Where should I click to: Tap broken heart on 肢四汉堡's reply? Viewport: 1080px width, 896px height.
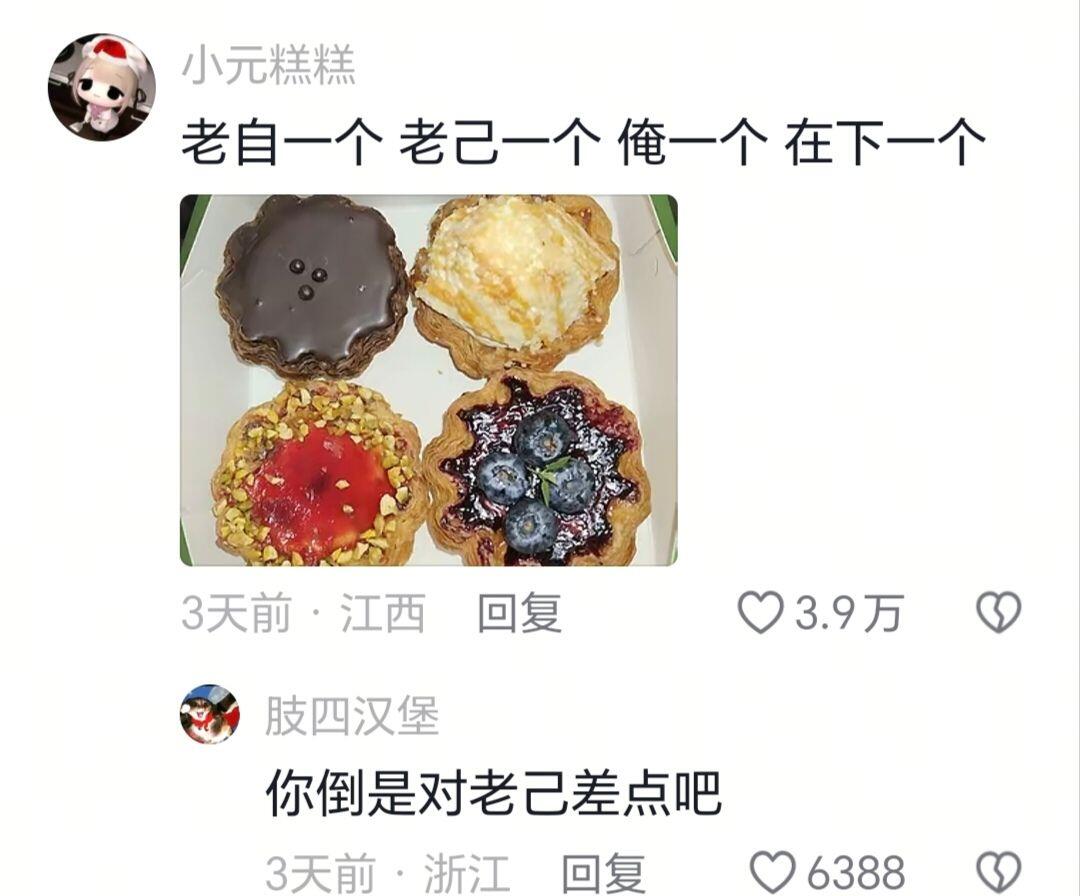[x=999, y=872]
